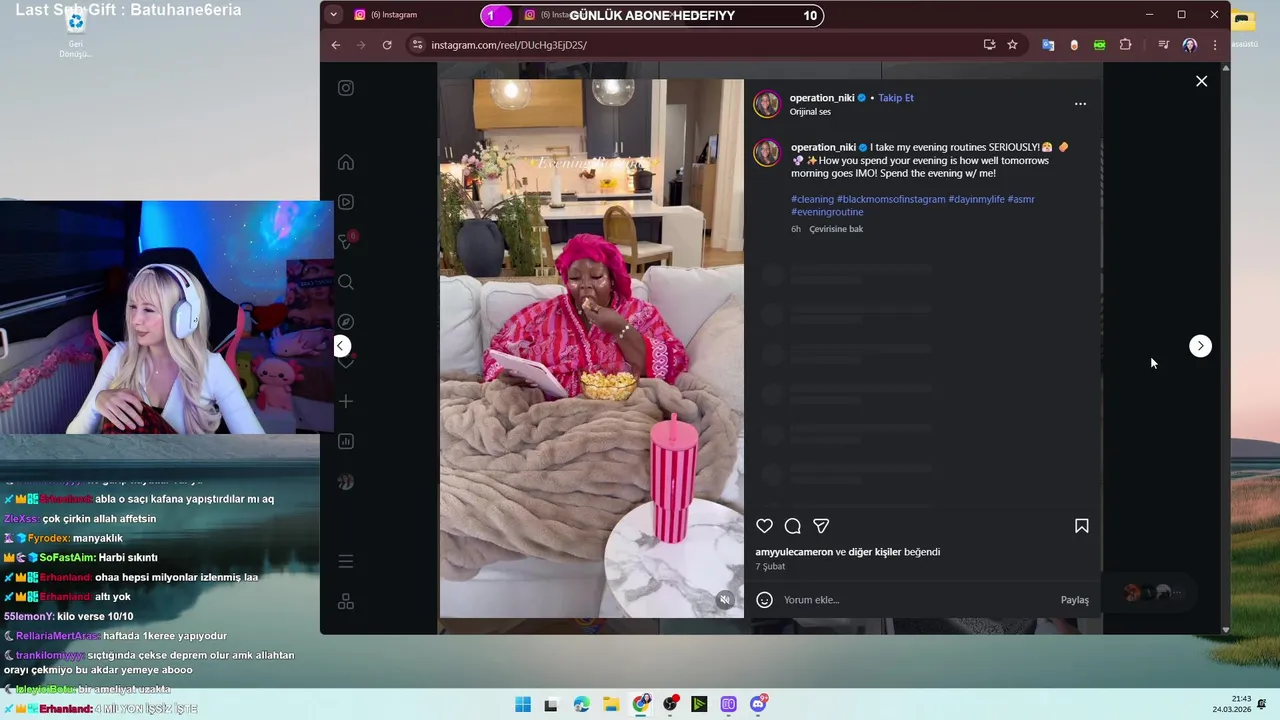Open Chrome media control icon
This screenshot has width=1280, height=720.
pyautogui.click(x=1163, y=45)
